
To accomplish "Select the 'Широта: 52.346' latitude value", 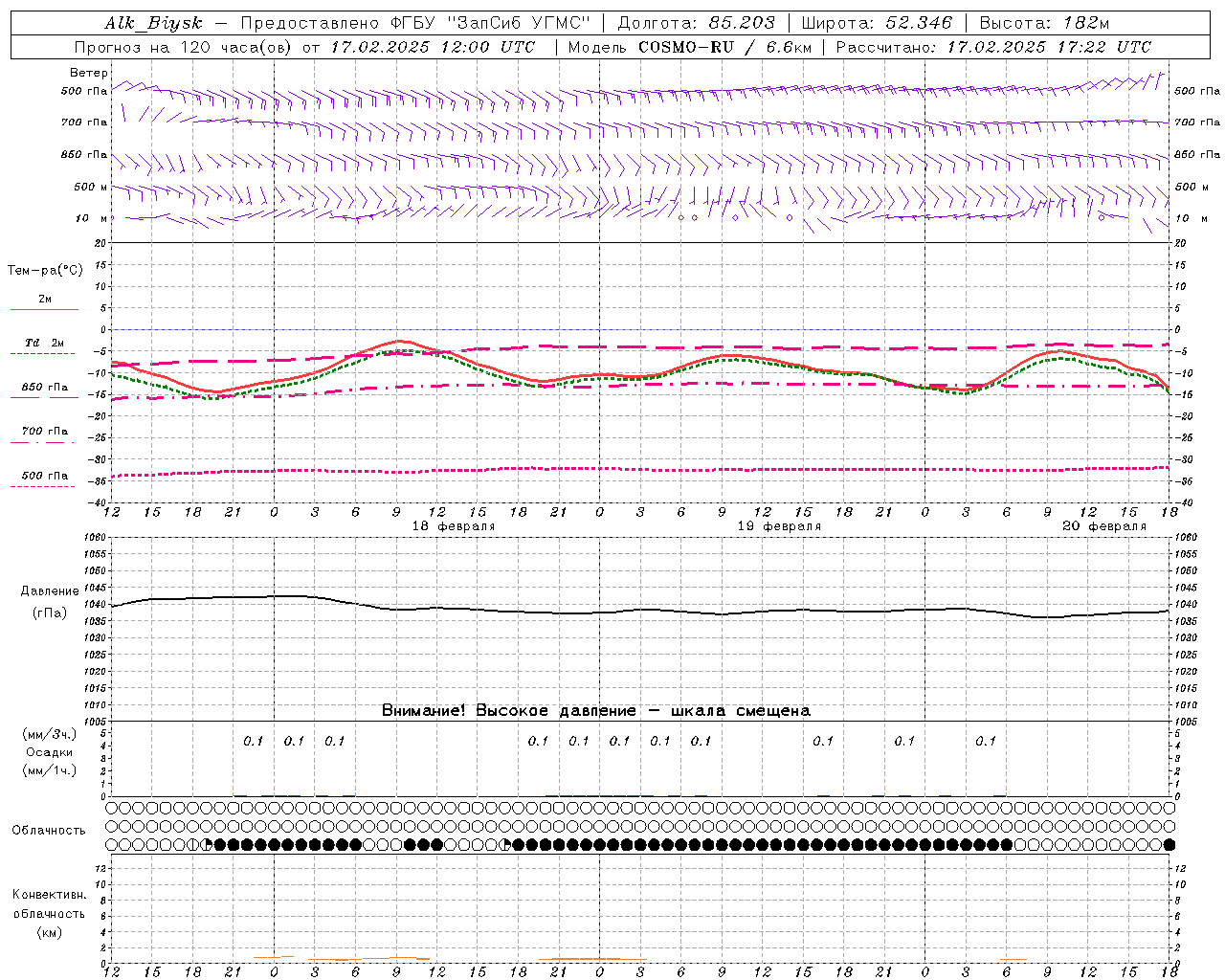I will [877, 23].
